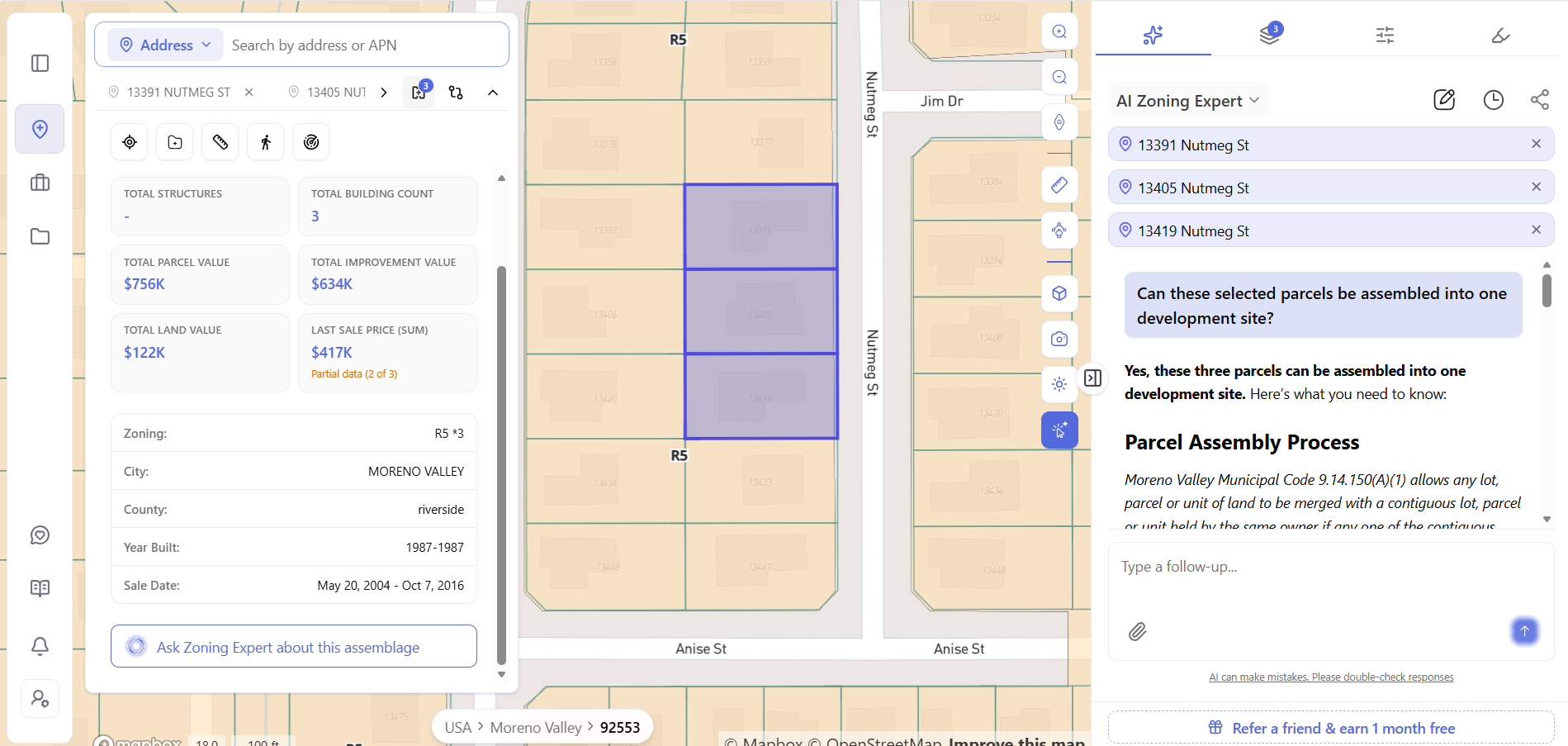Click the parcel panel scrollbar
The width and height of the screenshot is (1568, 746).
[501, 464]
